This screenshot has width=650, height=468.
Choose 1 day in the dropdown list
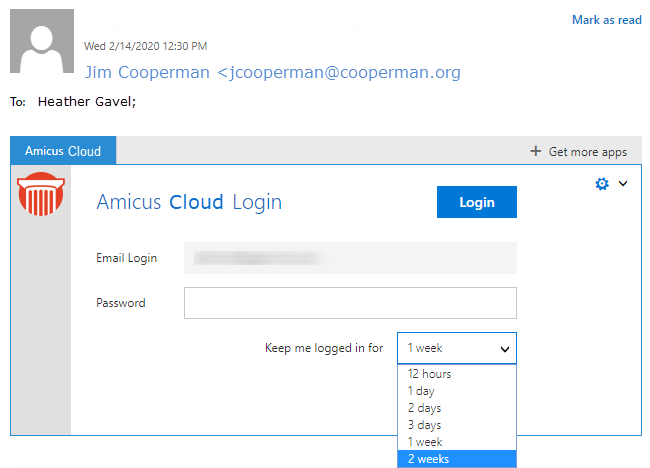pyautogui.click(x=457, y=391)
